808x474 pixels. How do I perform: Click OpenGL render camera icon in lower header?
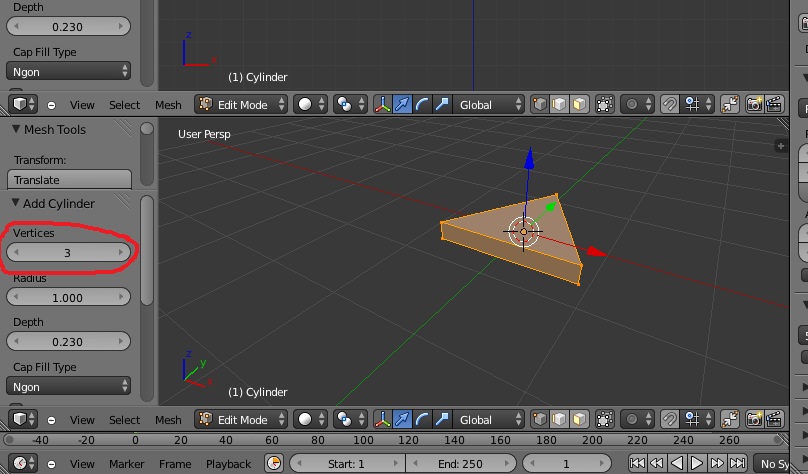point(754,419)
